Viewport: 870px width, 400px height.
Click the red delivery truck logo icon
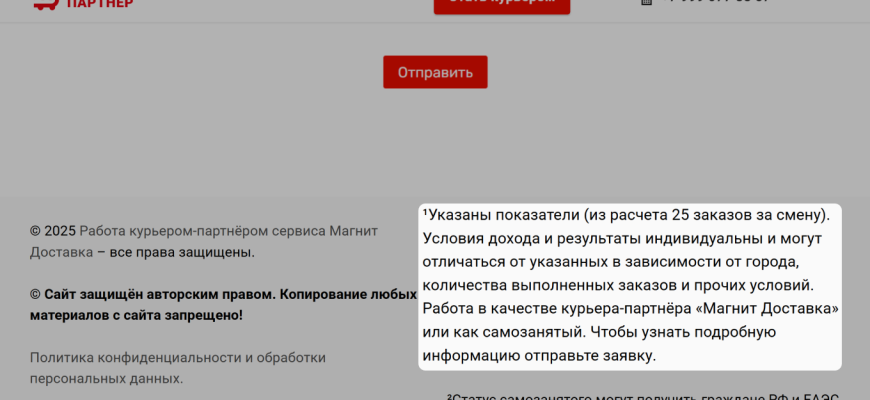point(45,4)
